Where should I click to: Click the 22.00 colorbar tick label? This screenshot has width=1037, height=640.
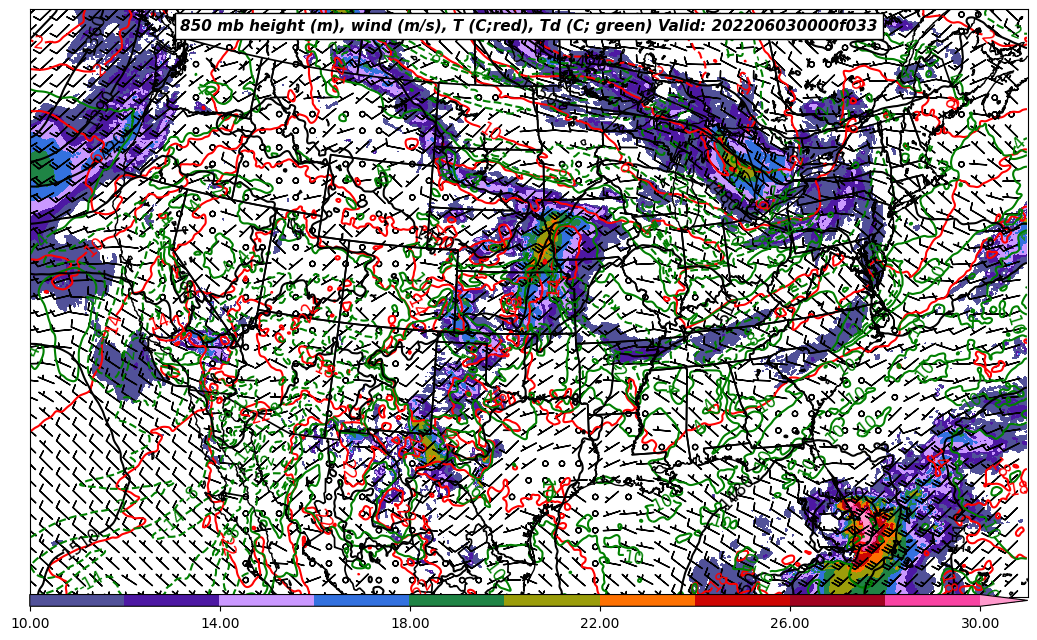[600, 624]
